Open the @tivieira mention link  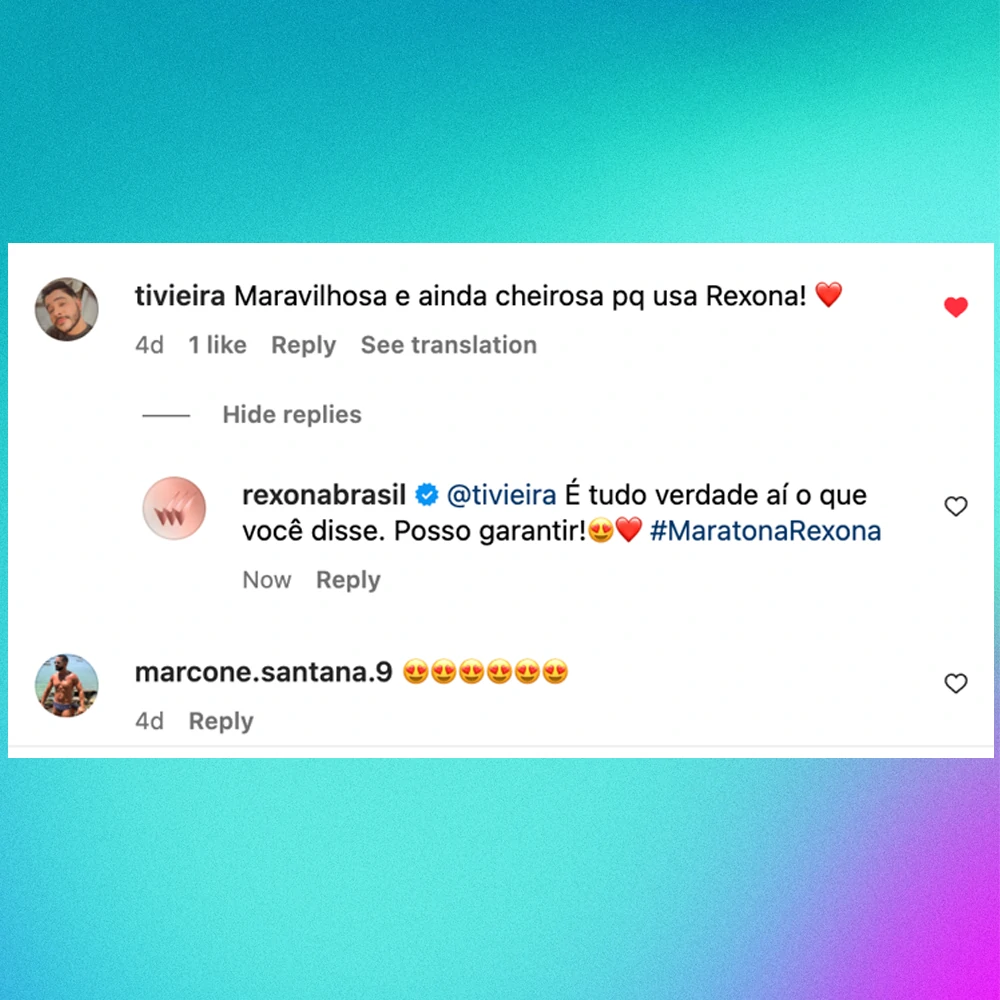click(x=501, y=495)
